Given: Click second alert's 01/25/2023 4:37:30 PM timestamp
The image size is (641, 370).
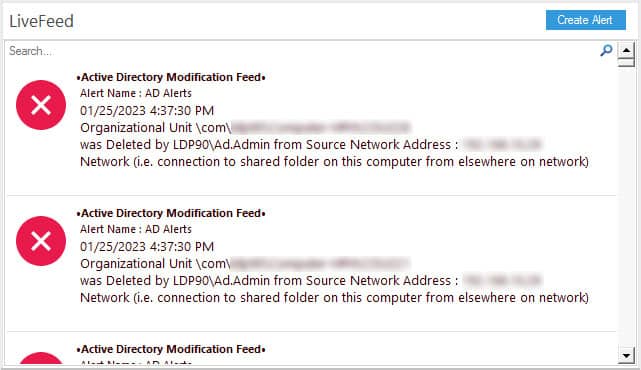Looking at the screenshot, I should [x=147, y=247].
